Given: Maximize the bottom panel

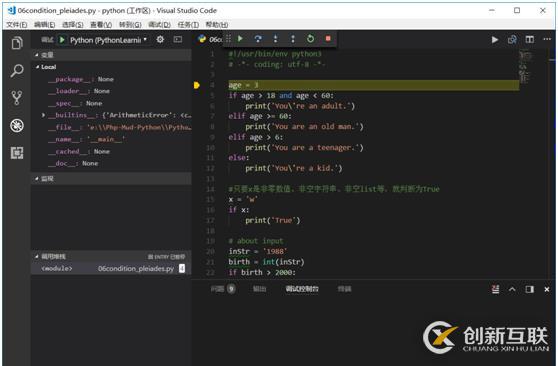Looking at the screenshot, I should pyautogui.click(x=512, y=289).
